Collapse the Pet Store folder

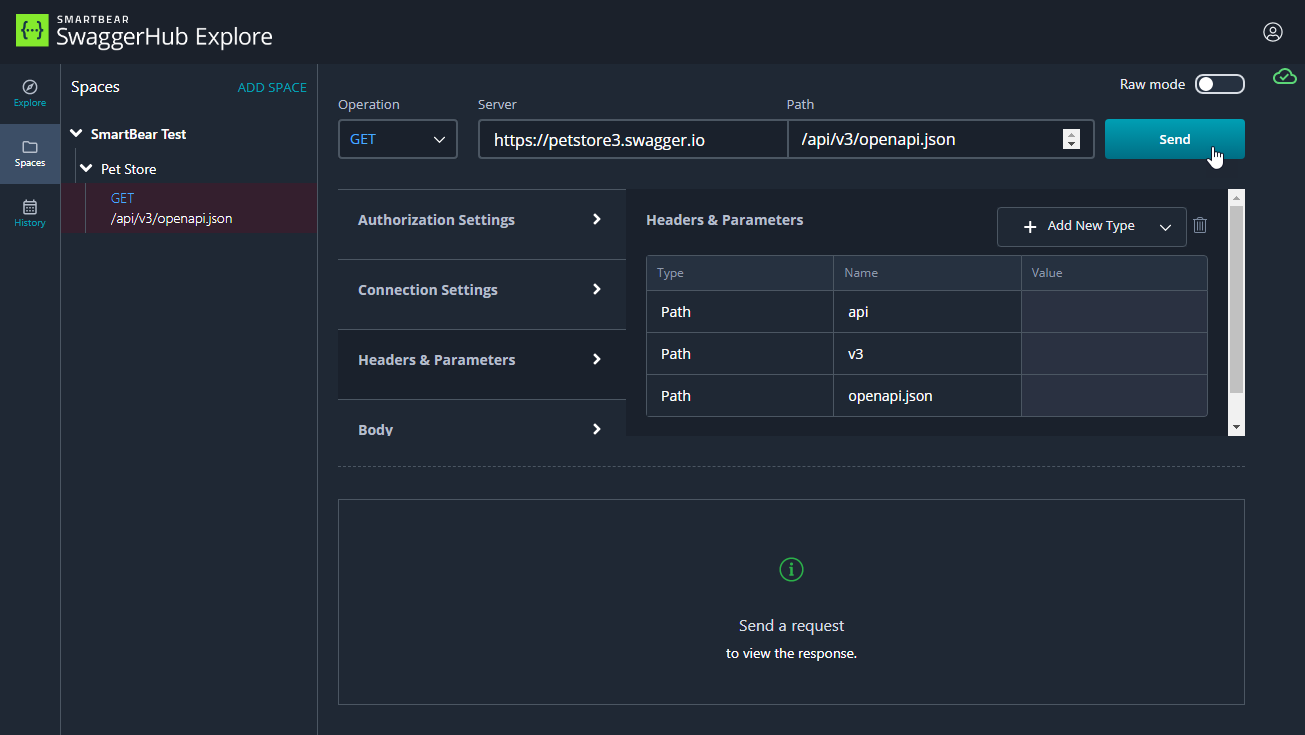[x=87, y=169]
